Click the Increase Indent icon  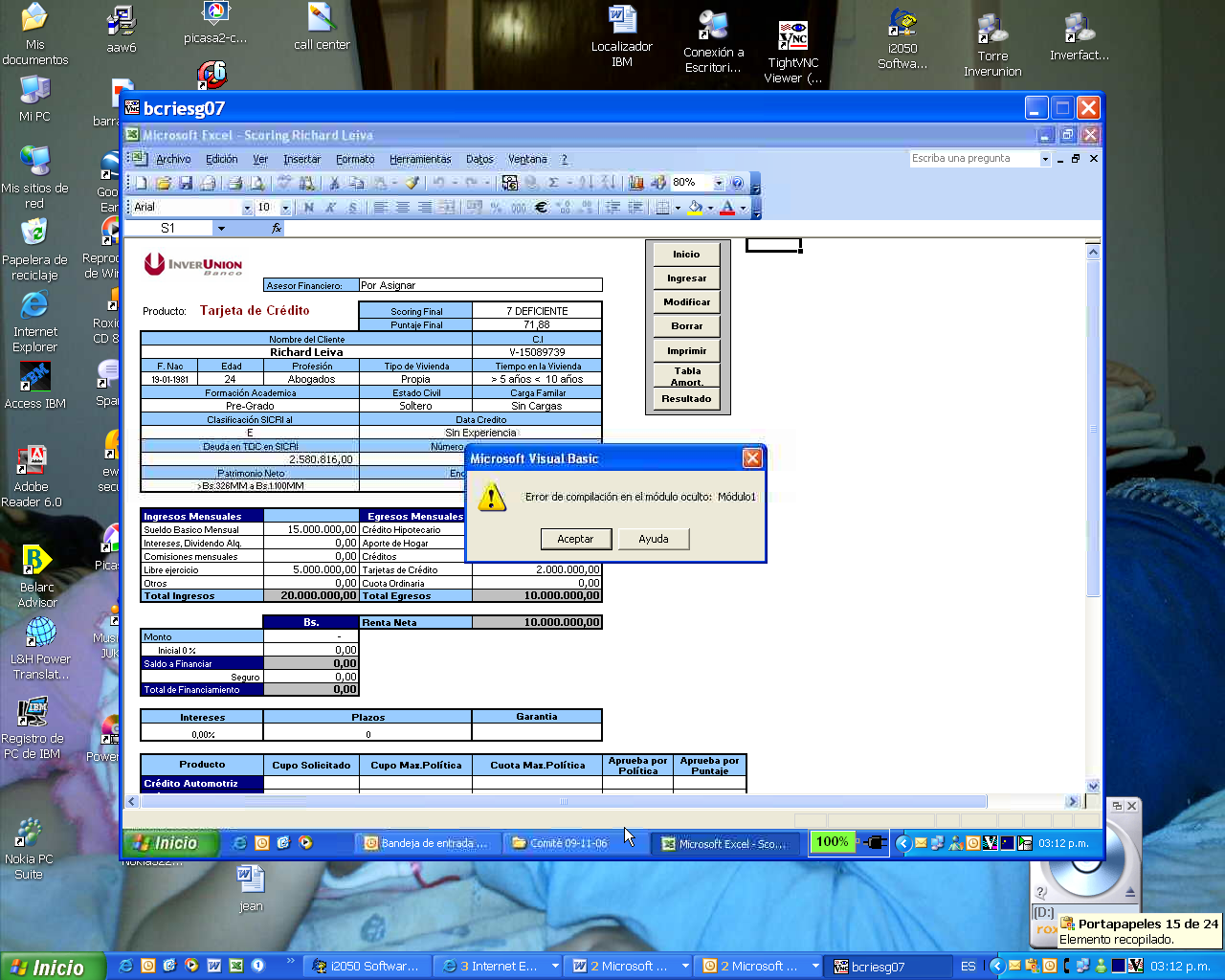(x=635, y=207)
